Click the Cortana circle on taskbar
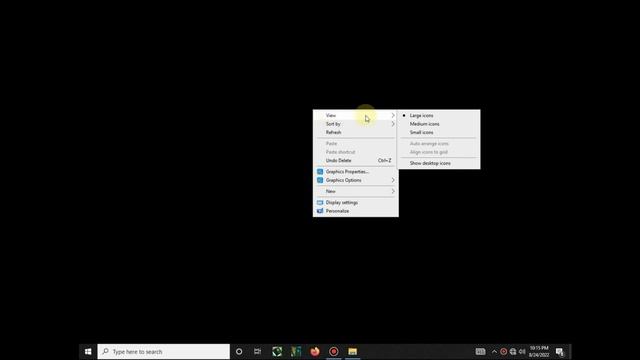Viewport: 640px width, 360px height. click(x=239, y=351)
